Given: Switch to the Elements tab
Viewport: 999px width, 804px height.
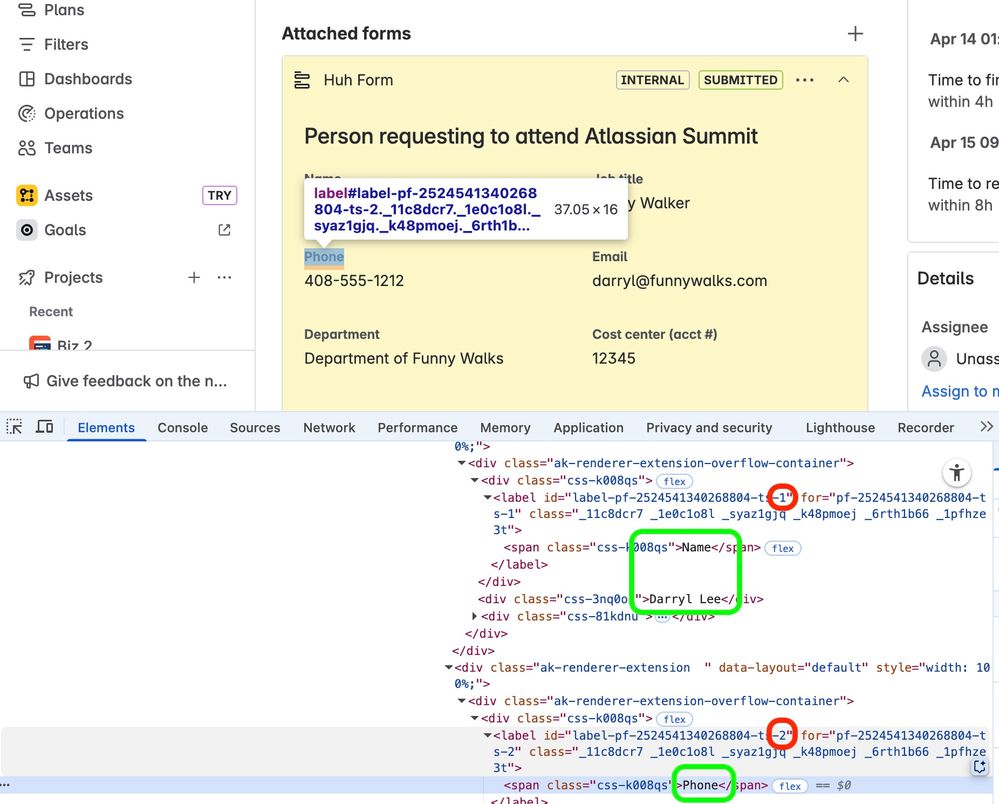Looking at the screenshot, I should click(x=106, y=427).
